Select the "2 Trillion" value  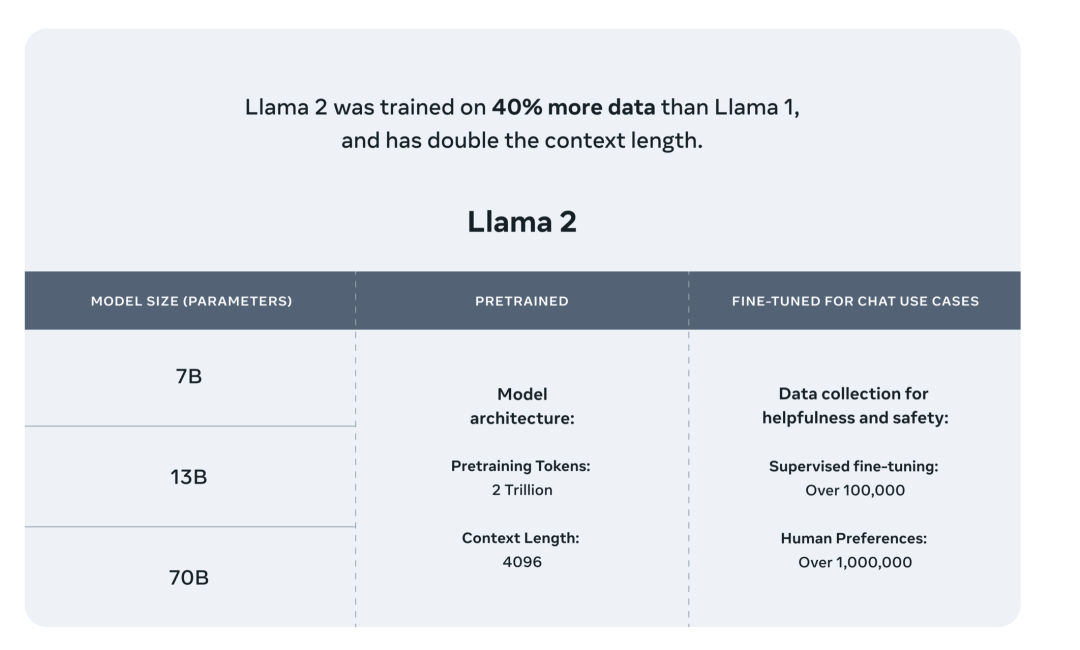521,490
